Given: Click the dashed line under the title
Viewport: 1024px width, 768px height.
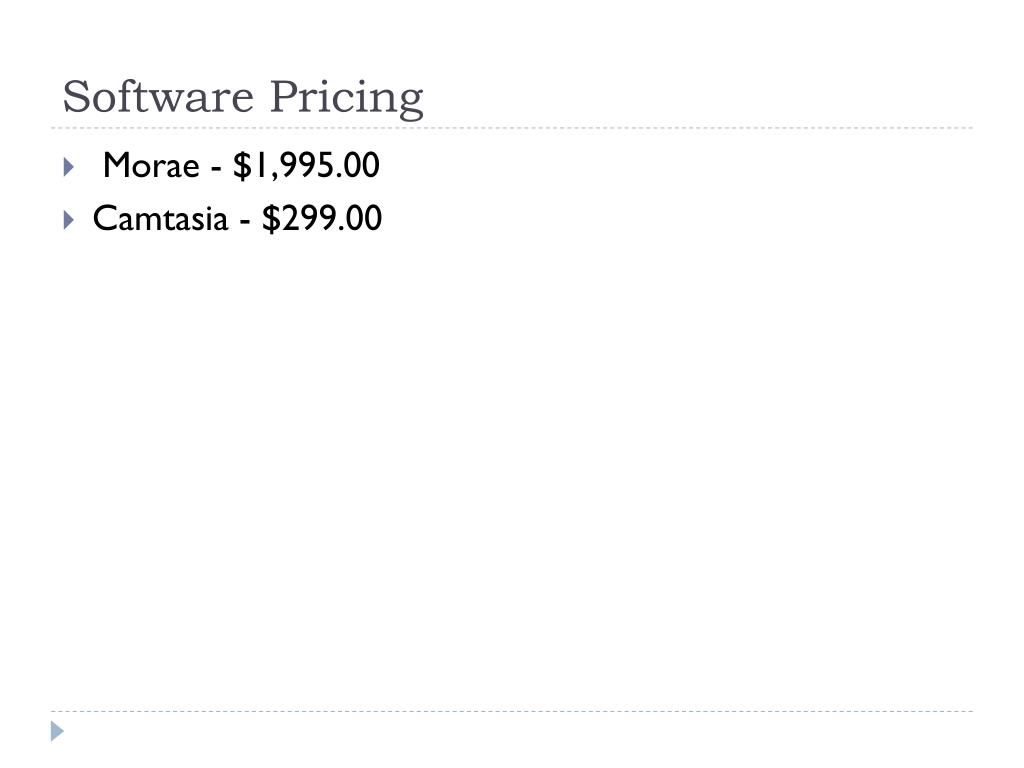Looking at the screenshot, I should coord(512,128).
